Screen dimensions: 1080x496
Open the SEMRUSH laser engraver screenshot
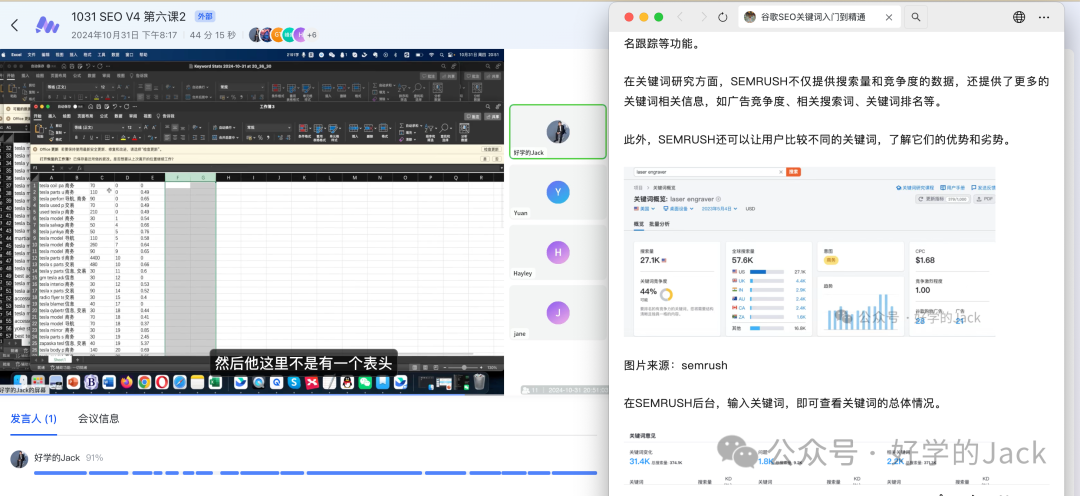(x=809, y=251)
